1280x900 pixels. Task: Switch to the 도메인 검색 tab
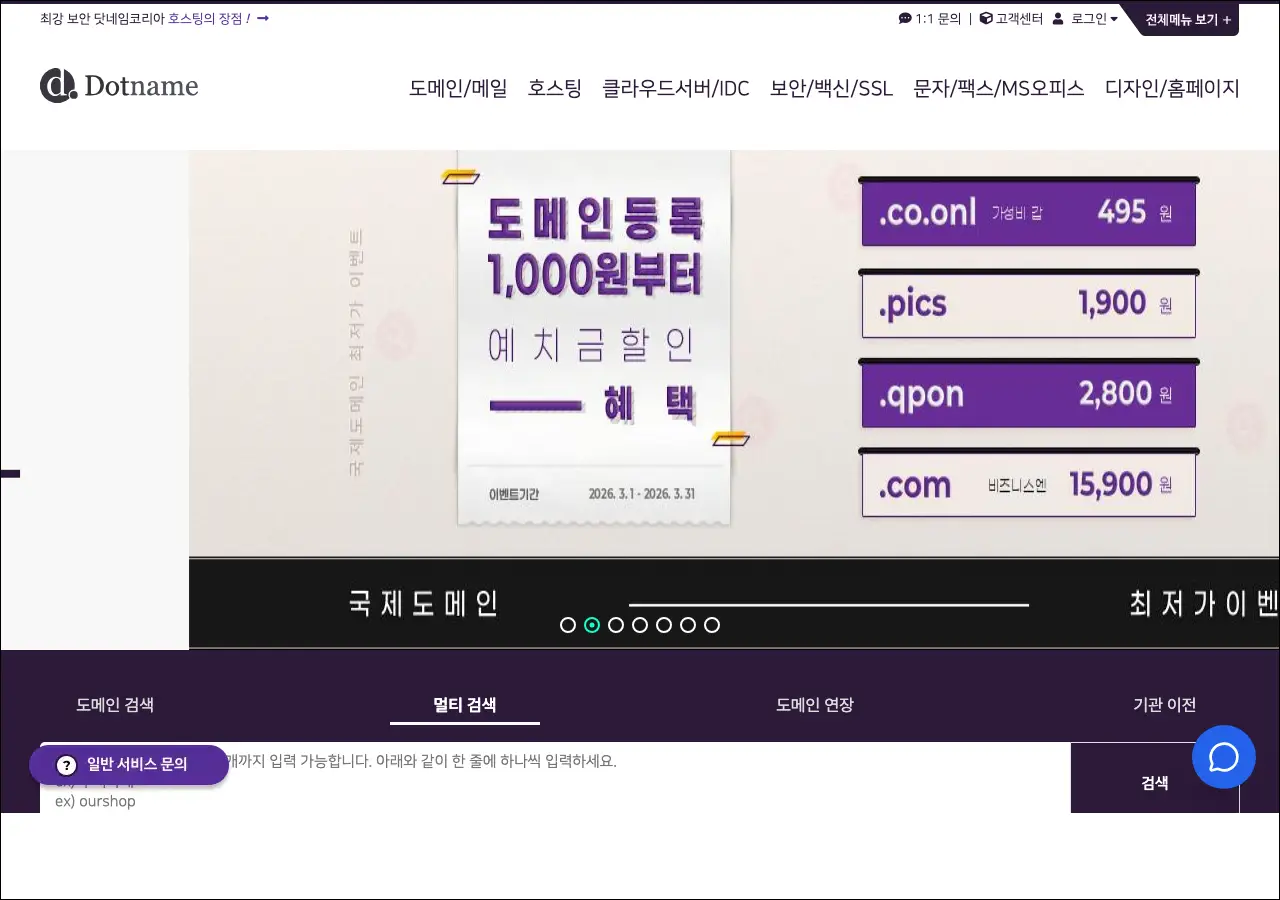[x=115, y=705]
